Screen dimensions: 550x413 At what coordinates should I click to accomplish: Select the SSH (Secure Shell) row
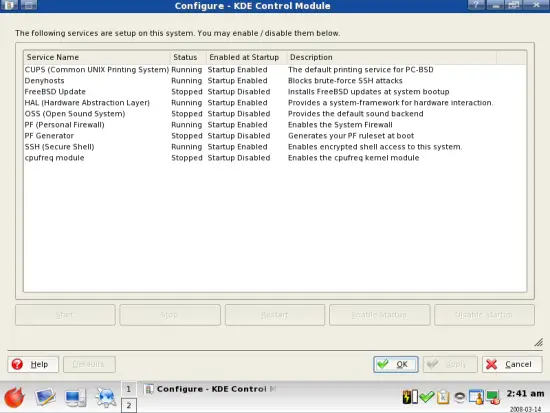[x=275, y=147]
